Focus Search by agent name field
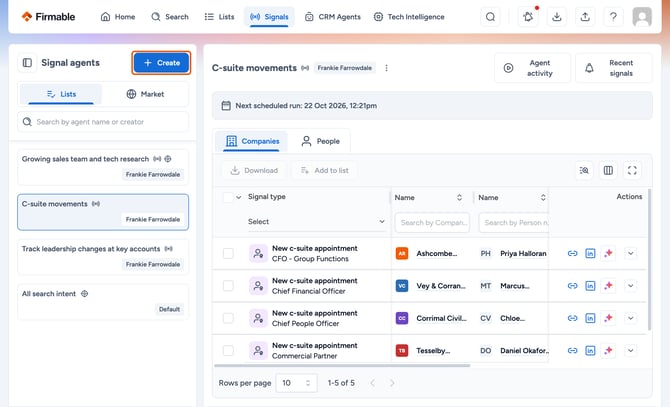Viewport: 670px width, 407px height. coord(103,122)
